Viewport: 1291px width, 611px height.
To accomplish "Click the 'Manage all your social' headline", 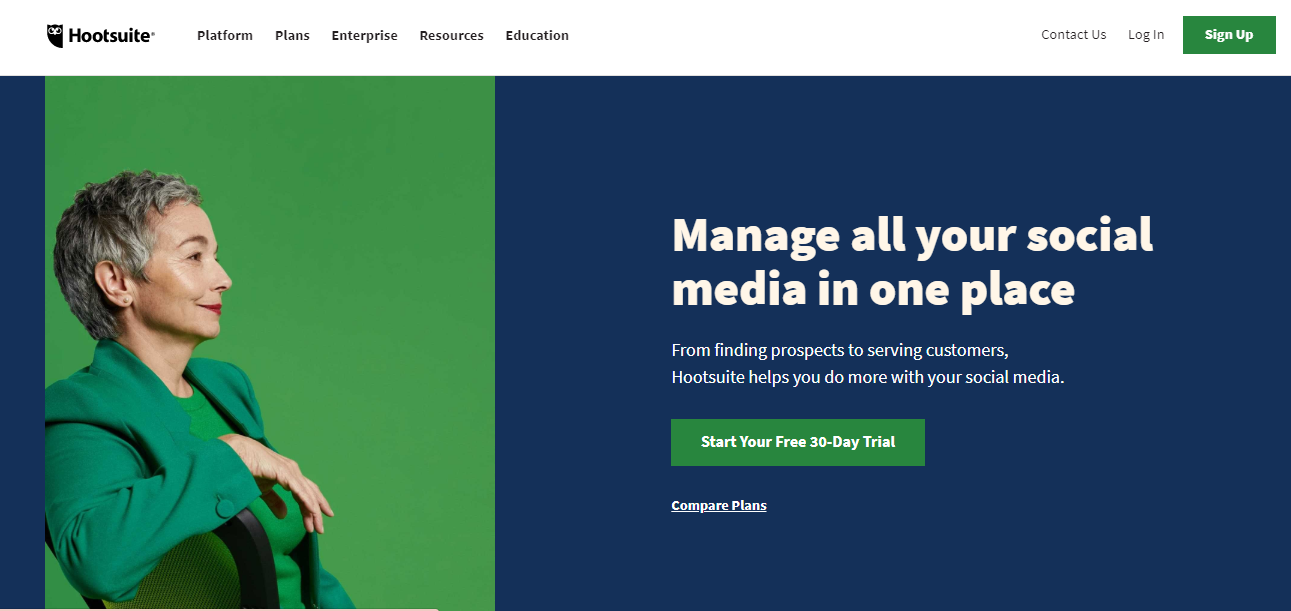I will tap(912, 236).
